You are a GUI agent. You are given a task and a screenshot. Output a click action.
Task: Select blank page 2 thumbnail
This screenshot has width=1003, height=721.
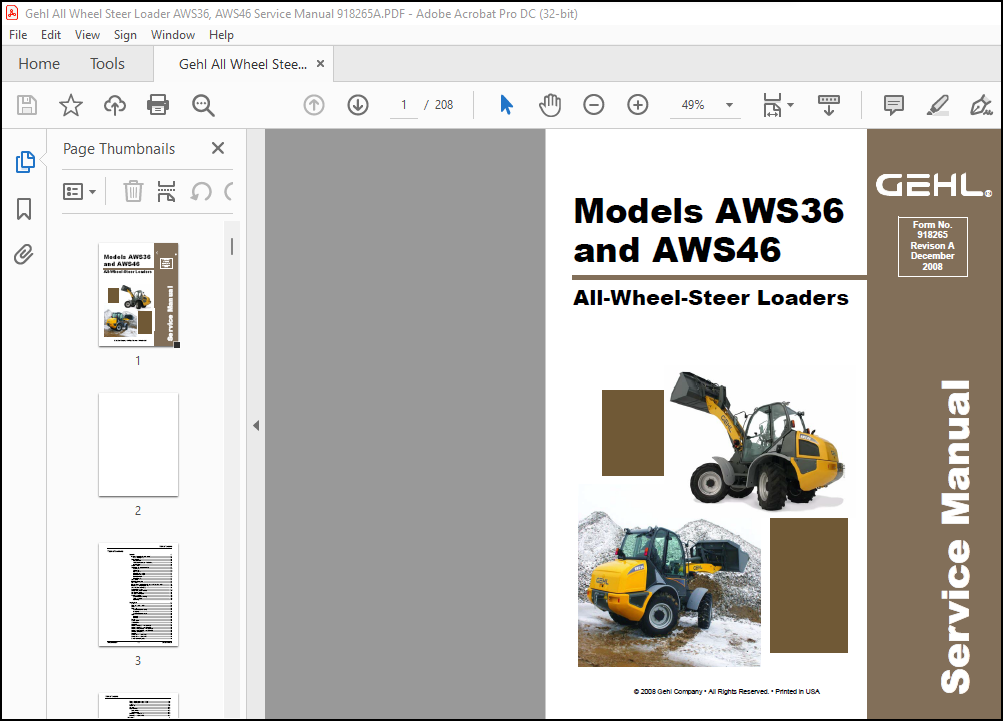138,445
